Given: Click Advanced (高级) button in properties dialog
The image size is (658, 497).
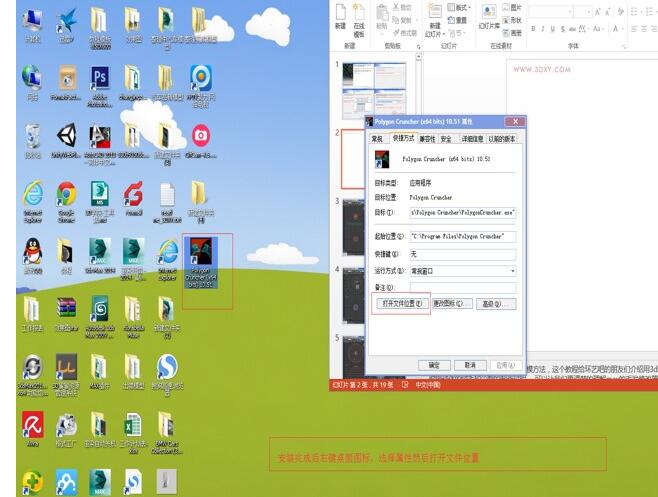Looking at the screenshot, I should pos(496,303).
